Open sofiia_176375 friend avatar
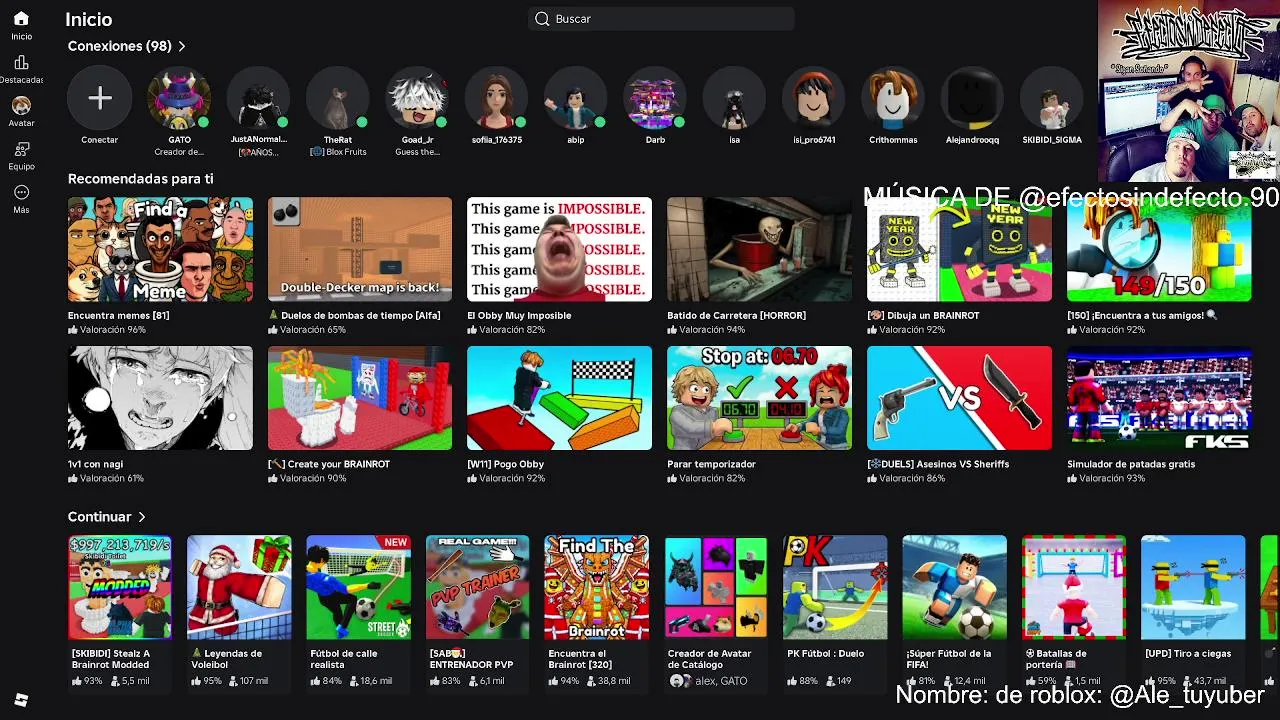 (497, 98)
